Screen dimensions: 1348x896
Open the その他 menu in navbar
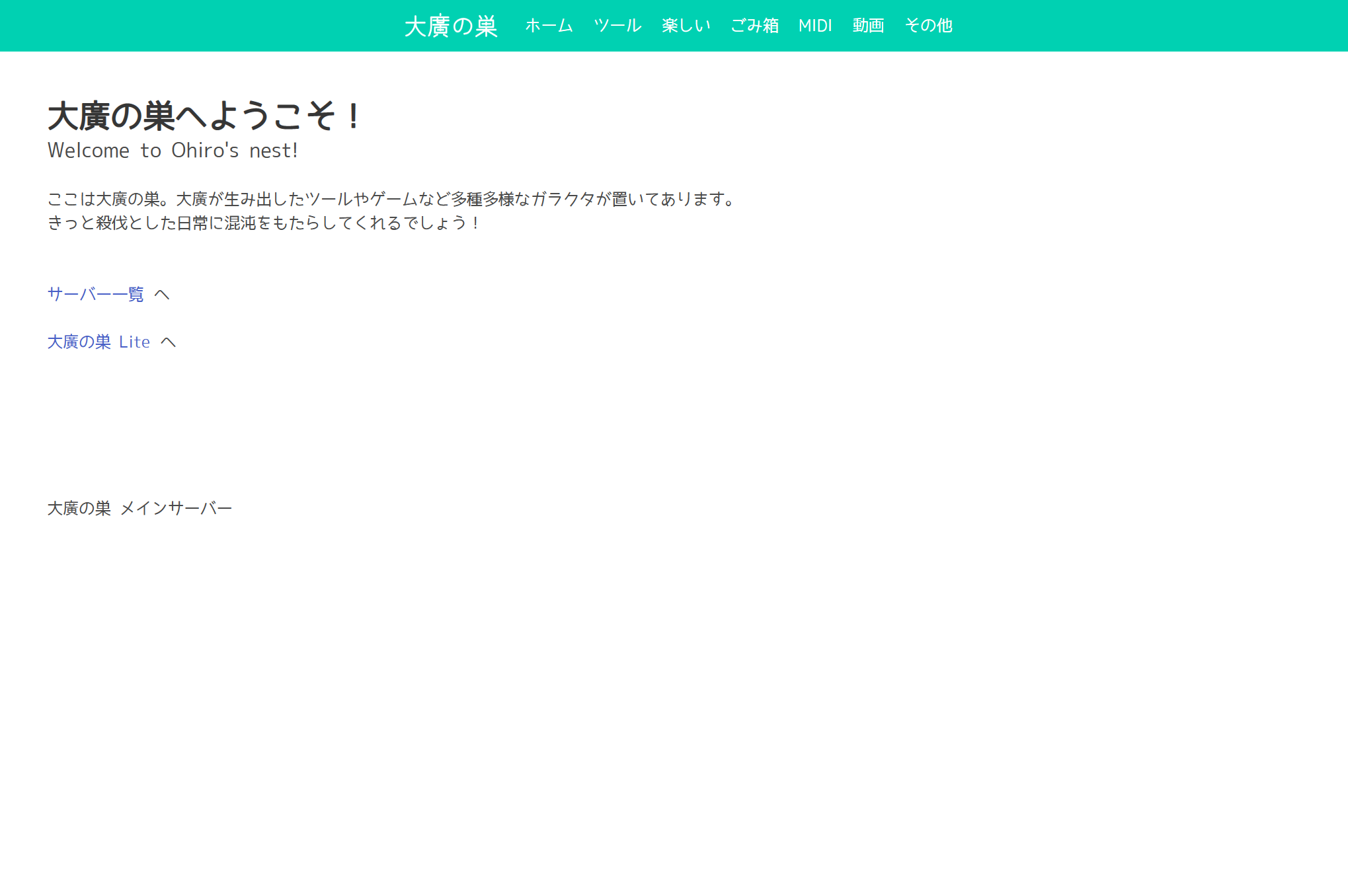click(x=928, y=26)
